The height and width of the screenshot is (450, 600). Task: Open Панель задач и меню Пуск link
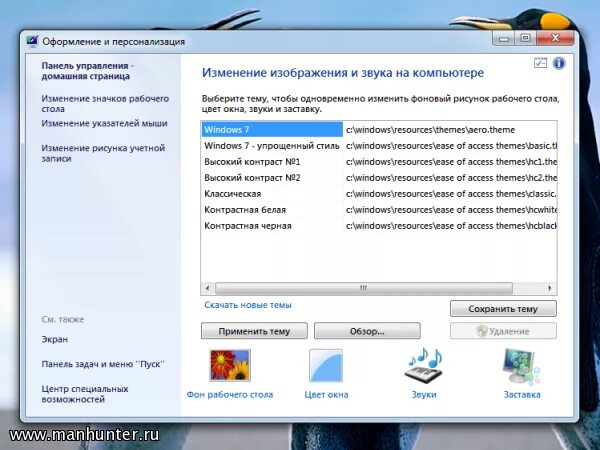pyautogui.click(x=103, y=364)
